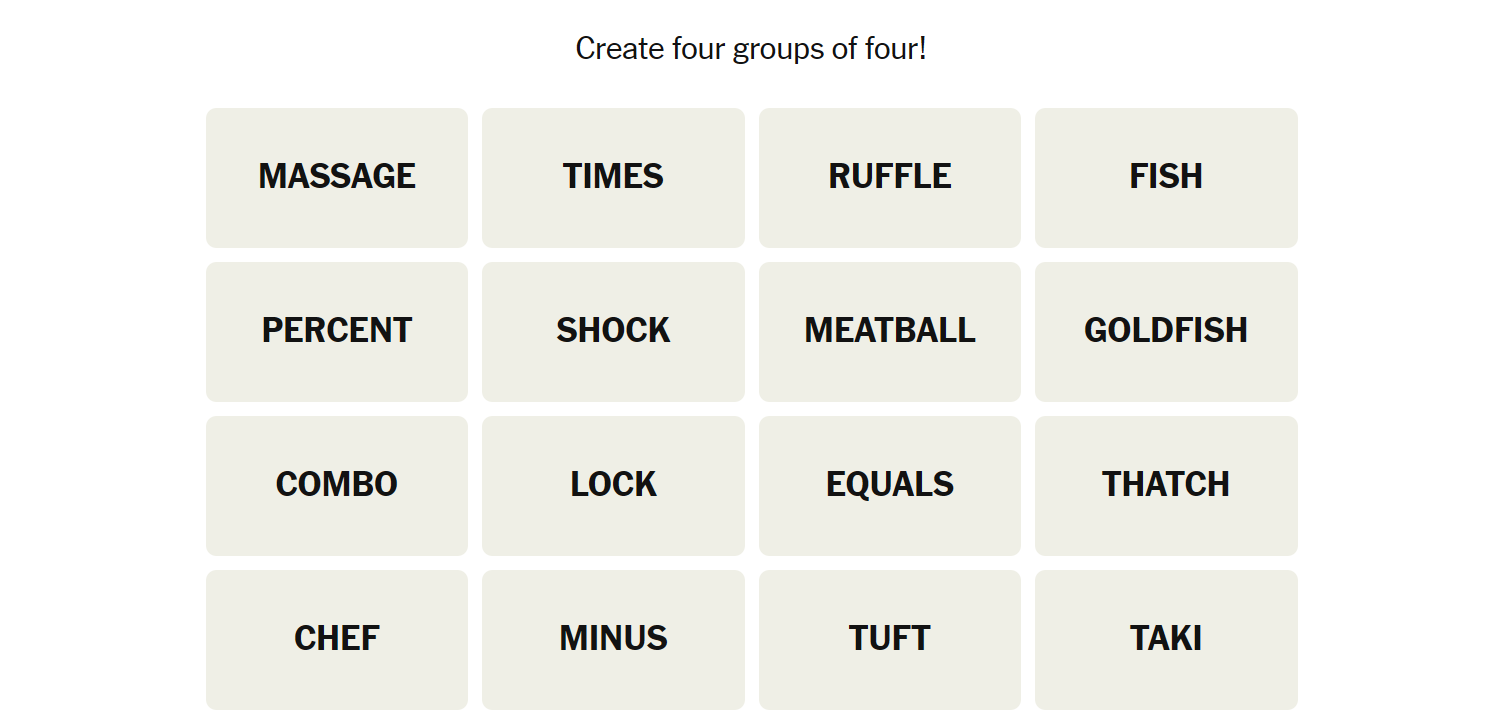Click the THATCH tile
The height and width of the screenshot is (727, 1500).
(x=1166, y=485)
